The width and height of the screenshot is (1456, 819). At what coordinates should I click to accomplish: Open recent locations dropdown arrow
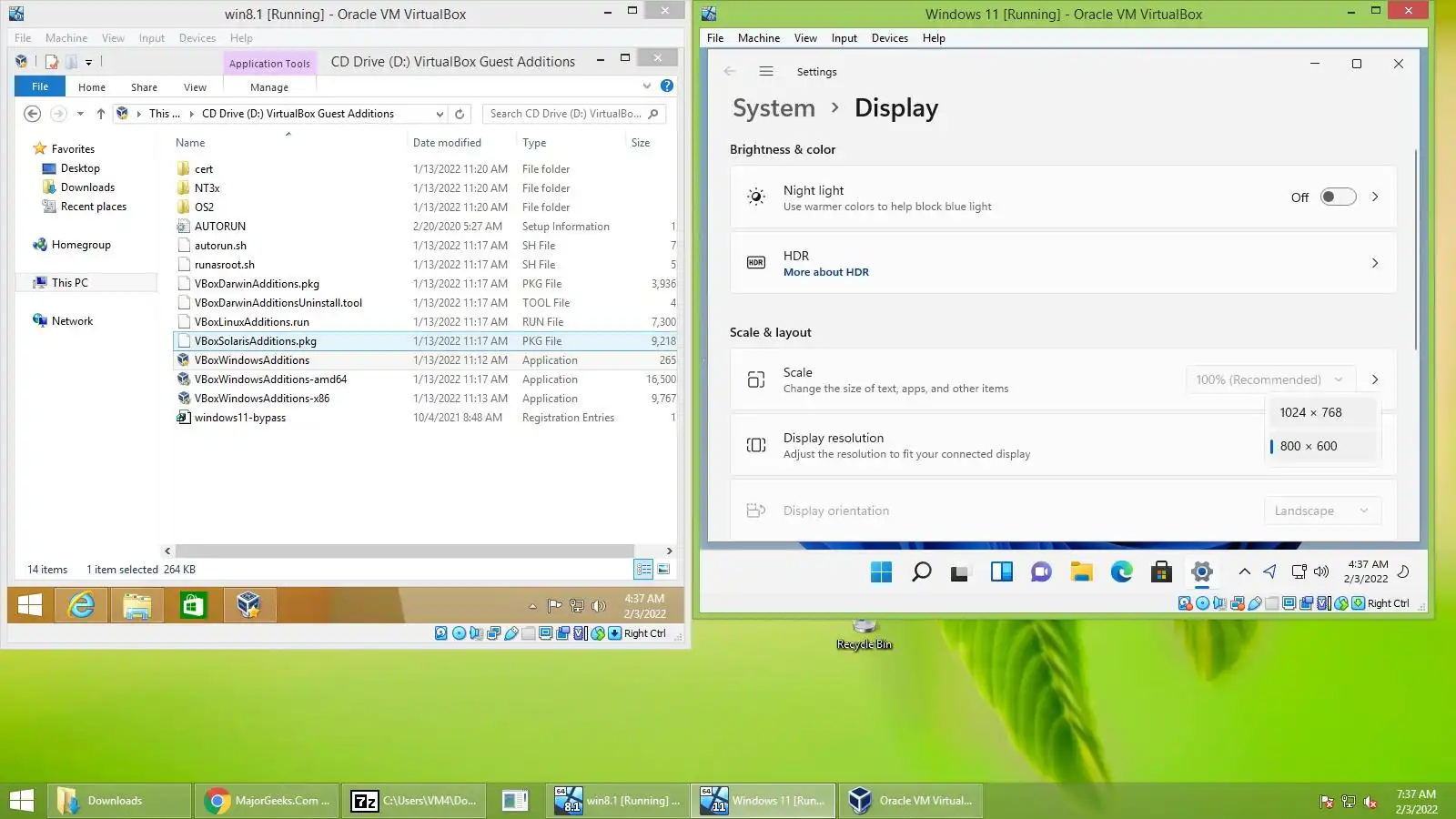(x=80, y=114)
